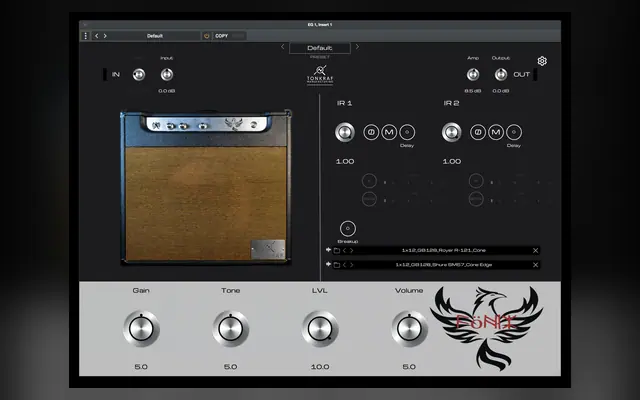This screenshot has height=400, width=640.
Task: Toggle the plugin power bypass button
Action: coord(207,36)
